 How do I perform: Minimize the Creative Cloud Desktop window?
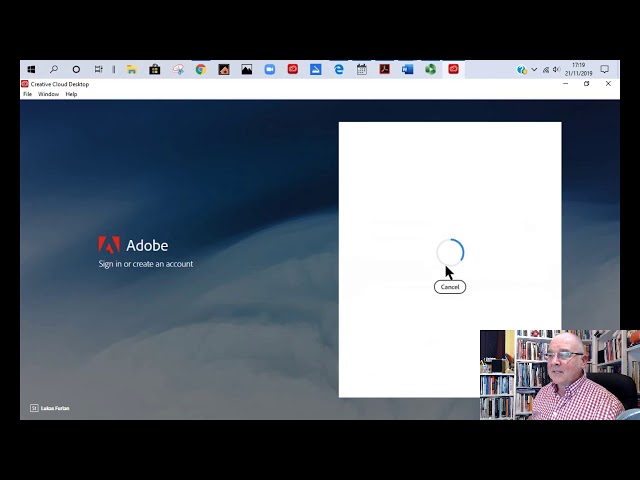point(565,84)
